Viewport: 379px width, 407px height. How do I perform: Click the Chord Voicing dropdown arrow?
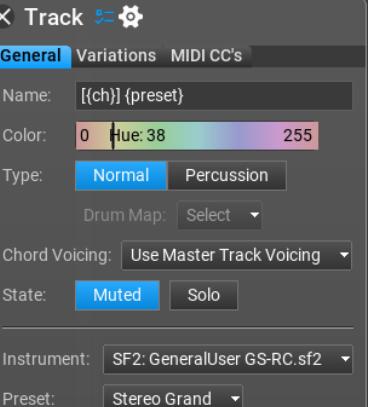click(x=344, y=255)
